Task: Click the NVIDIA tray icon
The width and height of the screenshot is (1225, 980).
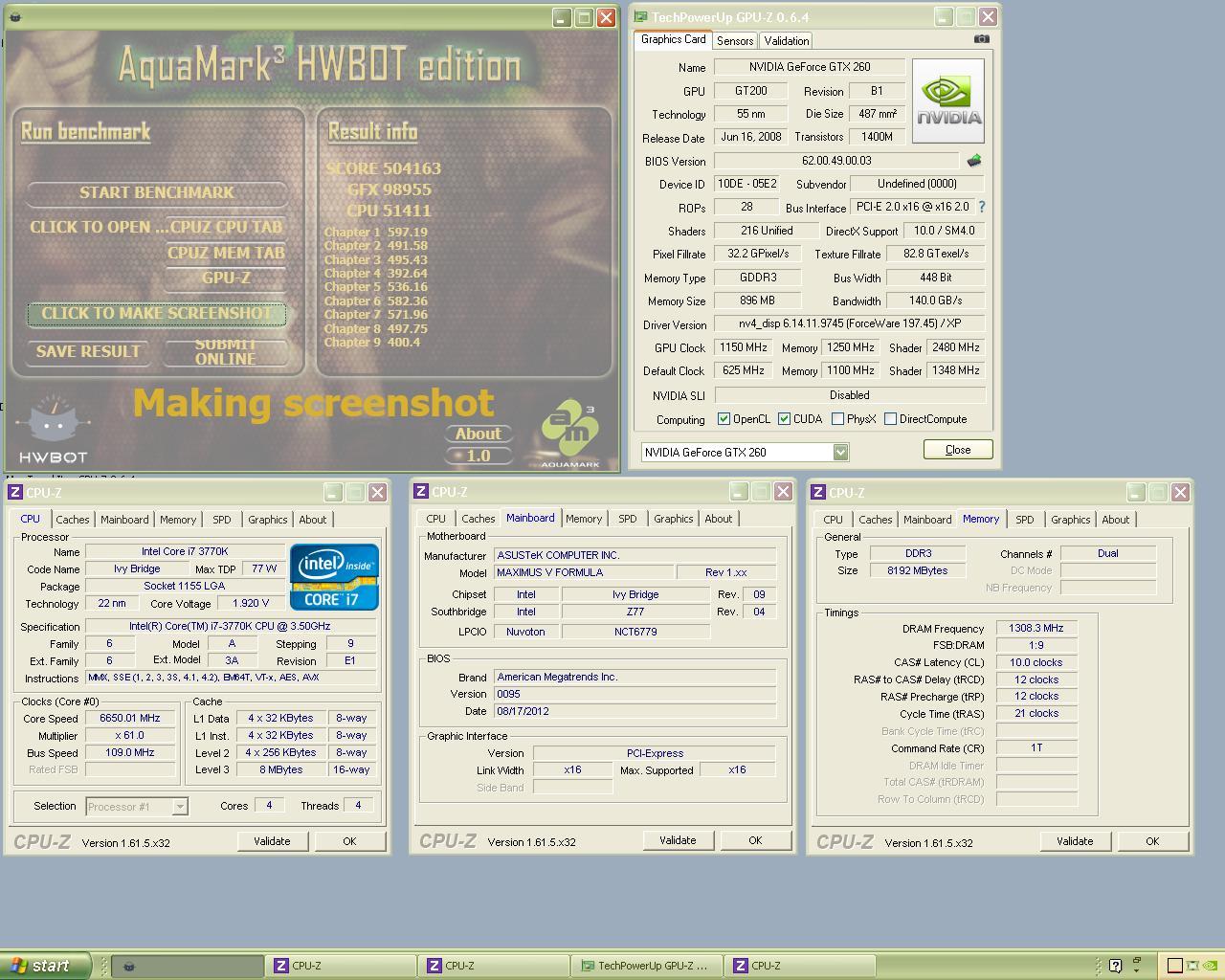Action: 1210,966
